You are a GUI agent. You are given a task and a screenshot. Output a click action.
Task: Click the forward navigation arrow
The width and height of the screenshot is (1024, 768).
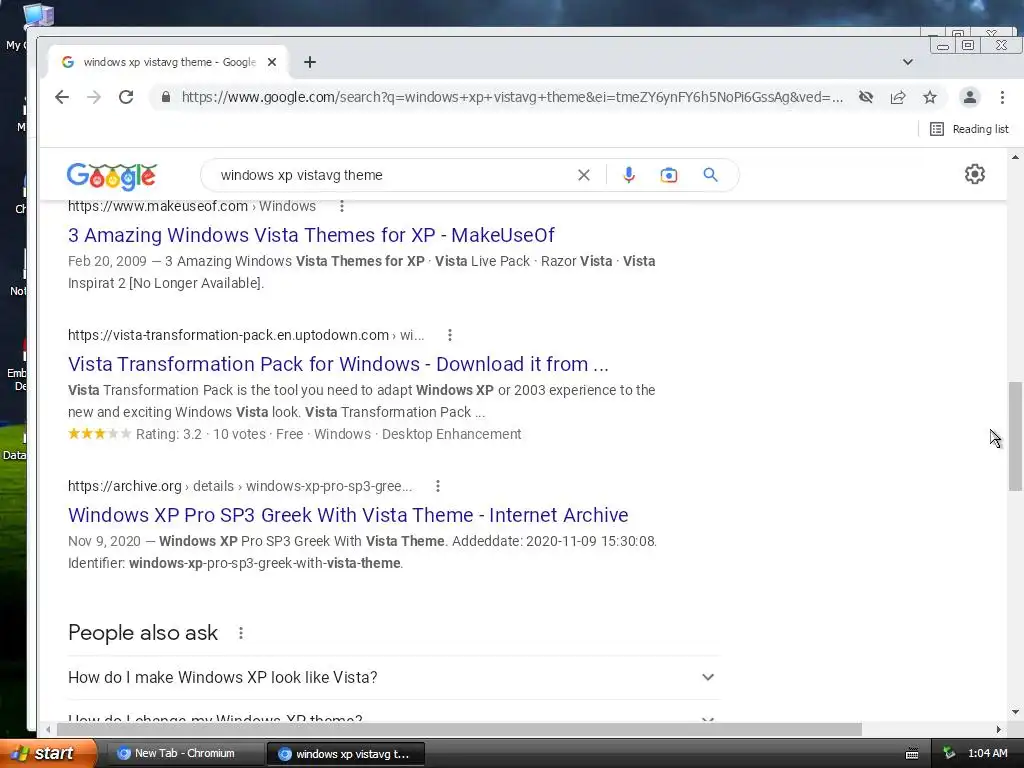pos(94,97)
